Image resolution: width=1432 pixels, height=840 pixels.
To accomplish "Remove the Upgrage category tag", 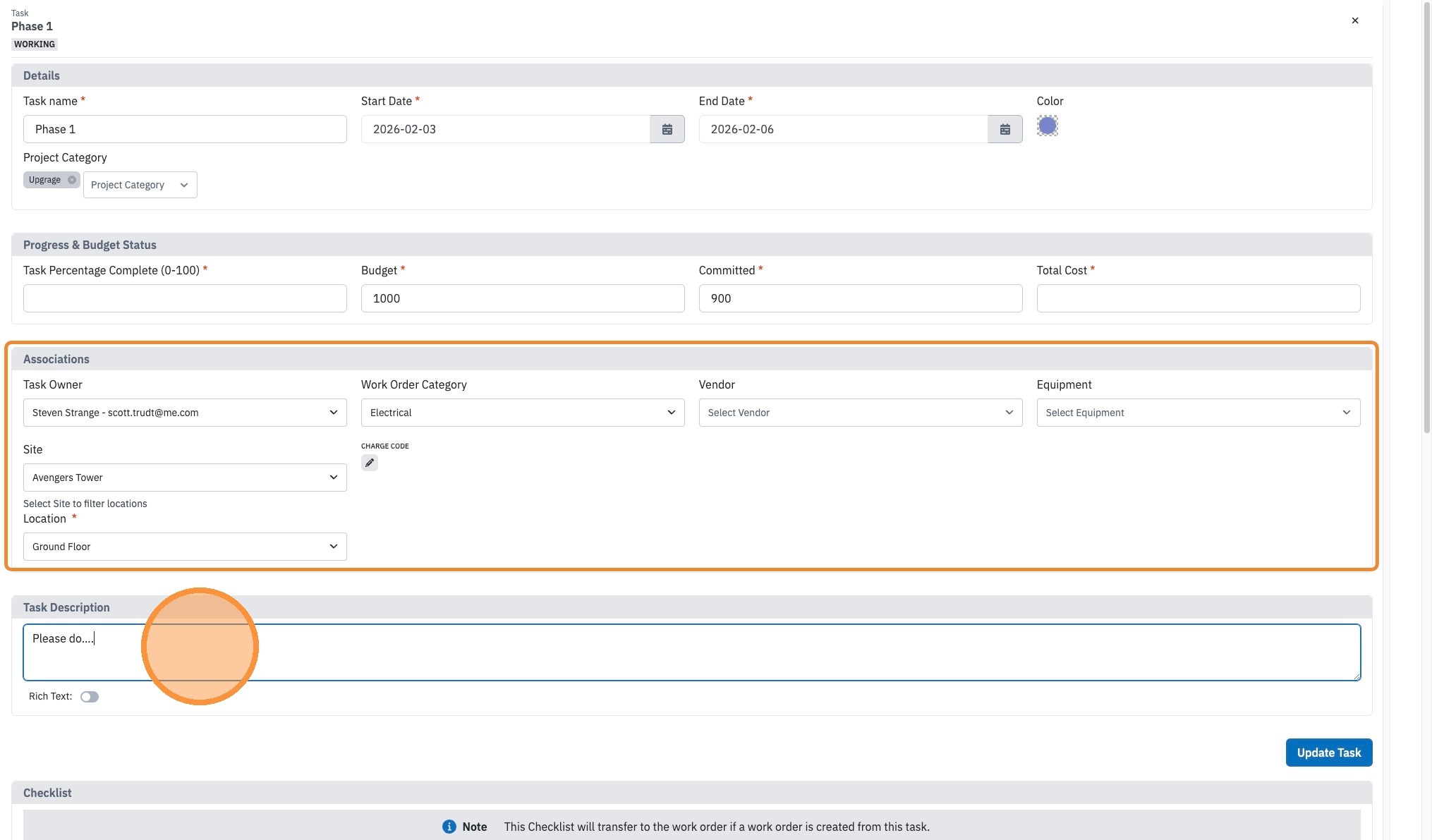I will coord(72,180).
